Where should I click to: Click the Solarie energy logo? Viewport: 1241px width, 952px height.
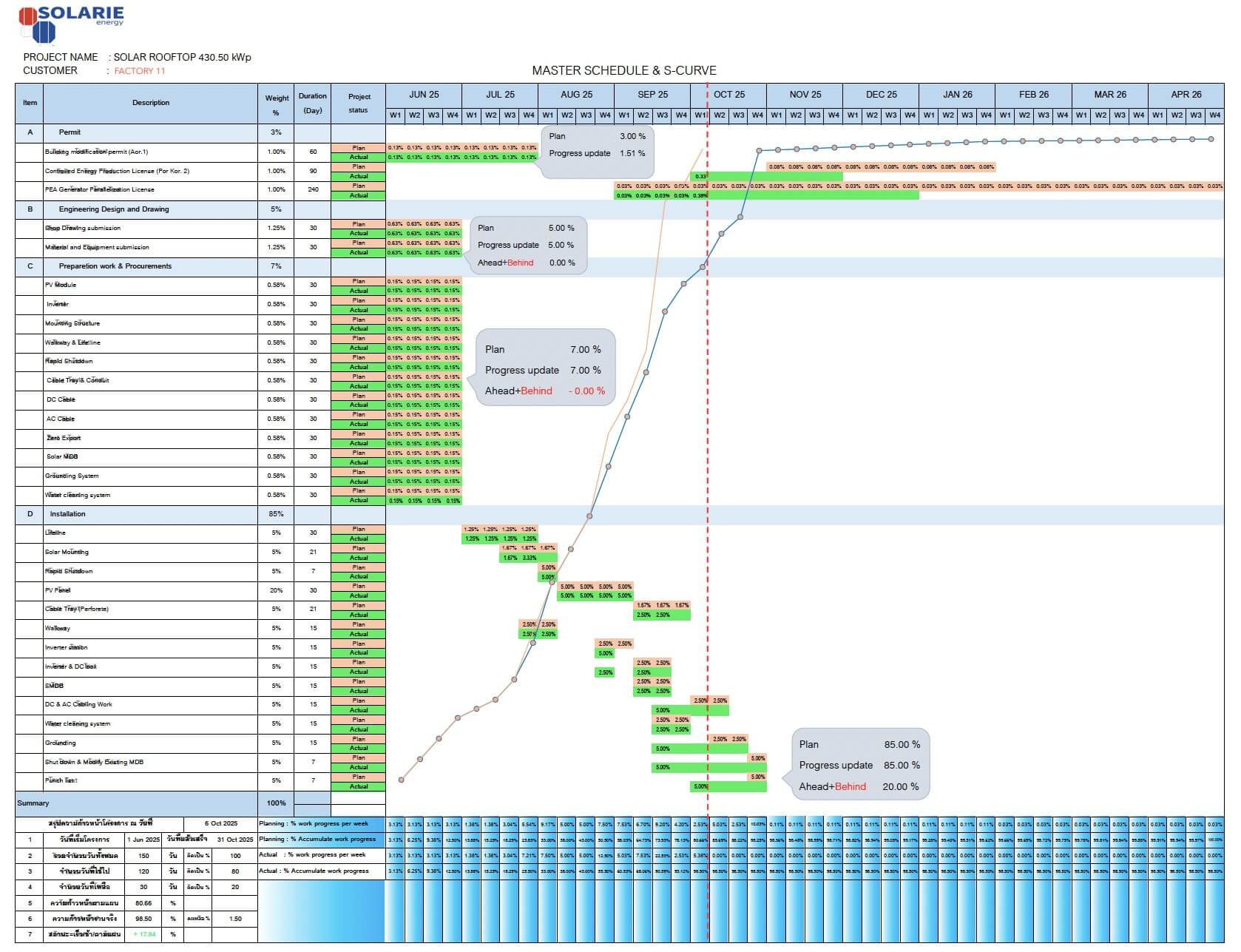(71, 24)
